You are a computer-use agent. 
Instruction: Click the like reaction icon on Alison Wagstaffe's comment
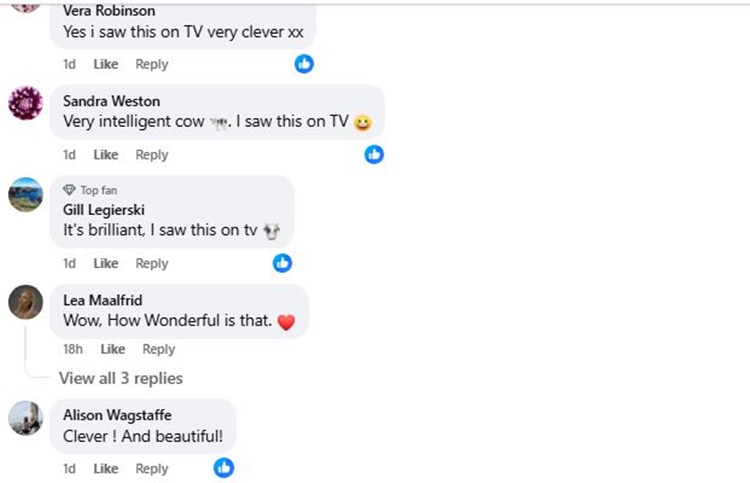(224, 468)
